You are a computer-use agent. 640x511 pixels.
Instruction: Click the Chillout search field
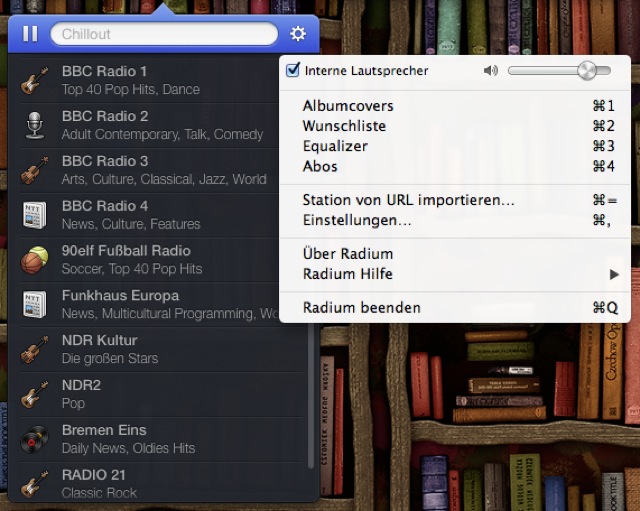coord(164,34)
